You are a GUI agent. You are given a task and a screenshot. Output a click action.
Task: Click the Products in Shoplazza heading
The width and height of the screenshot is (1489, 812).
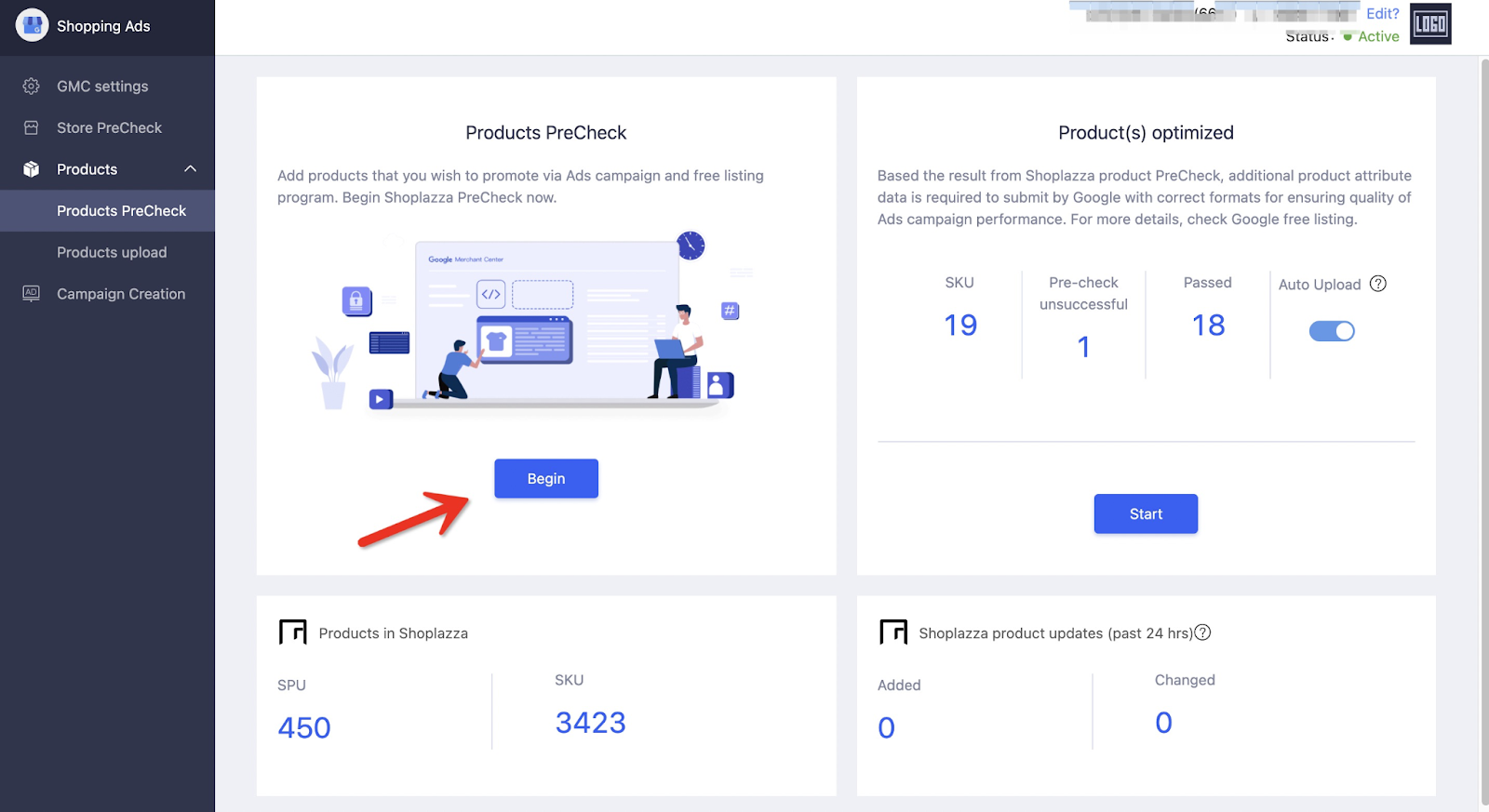(393, 633)
